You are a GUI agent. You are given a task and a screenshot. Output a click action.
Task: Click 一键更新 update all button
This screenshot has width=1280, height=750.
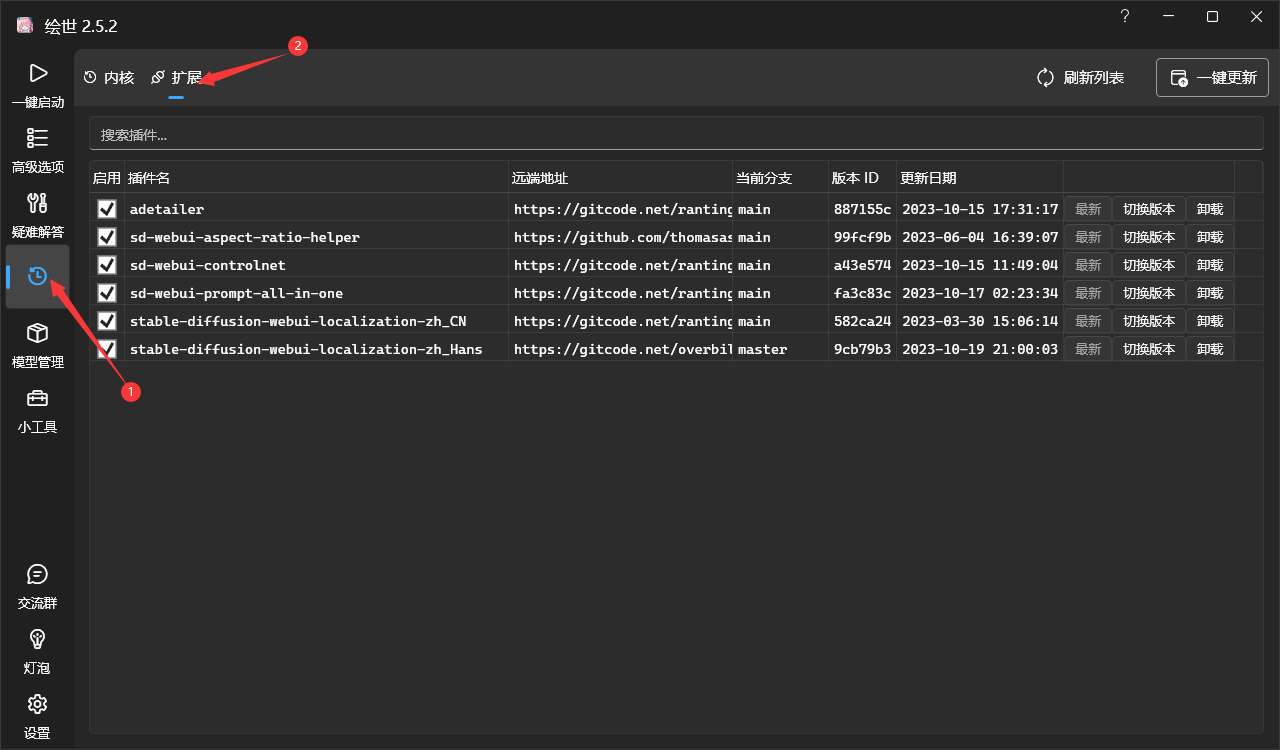tap(1213, 77)
